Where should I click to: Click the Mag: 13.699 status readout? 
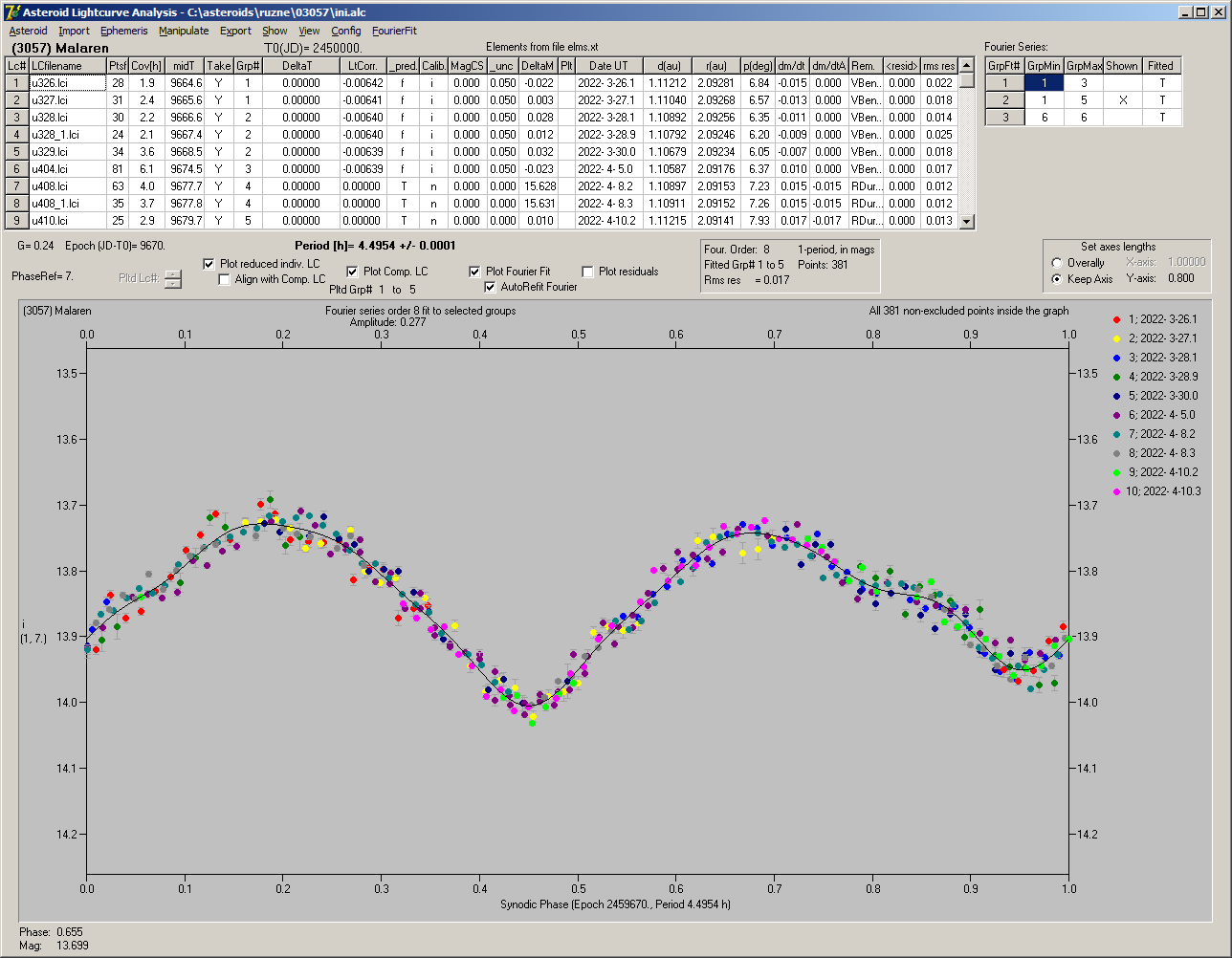click(54, 945)
